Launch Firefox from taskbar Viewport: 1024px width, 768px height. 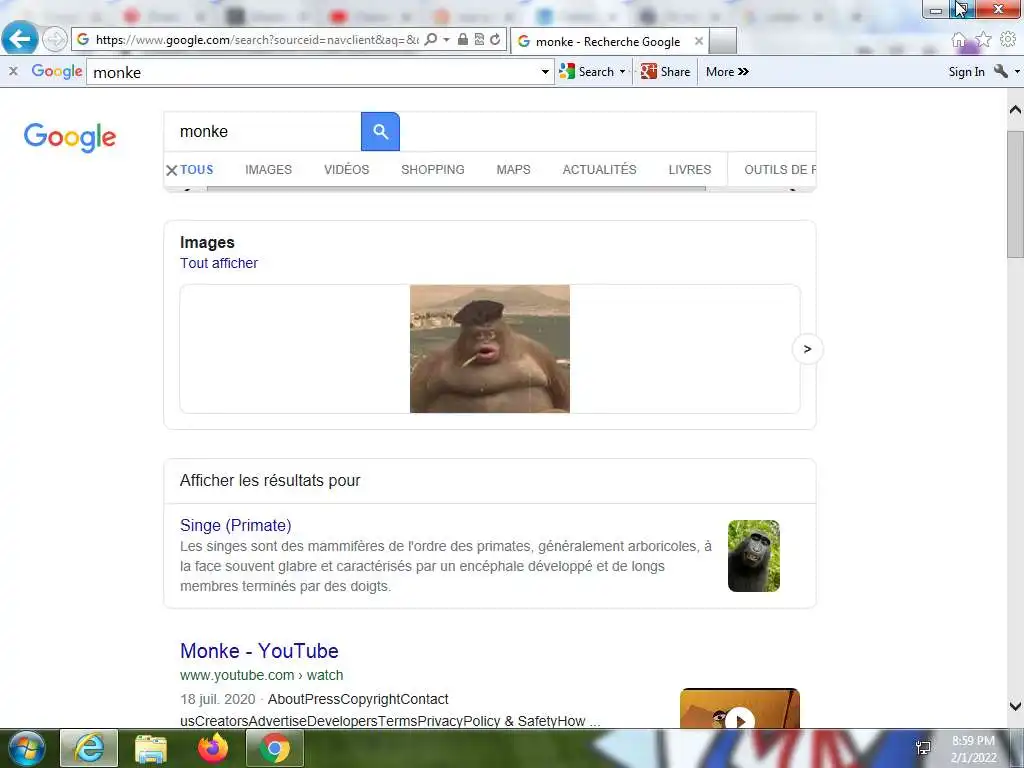(213, 748)
